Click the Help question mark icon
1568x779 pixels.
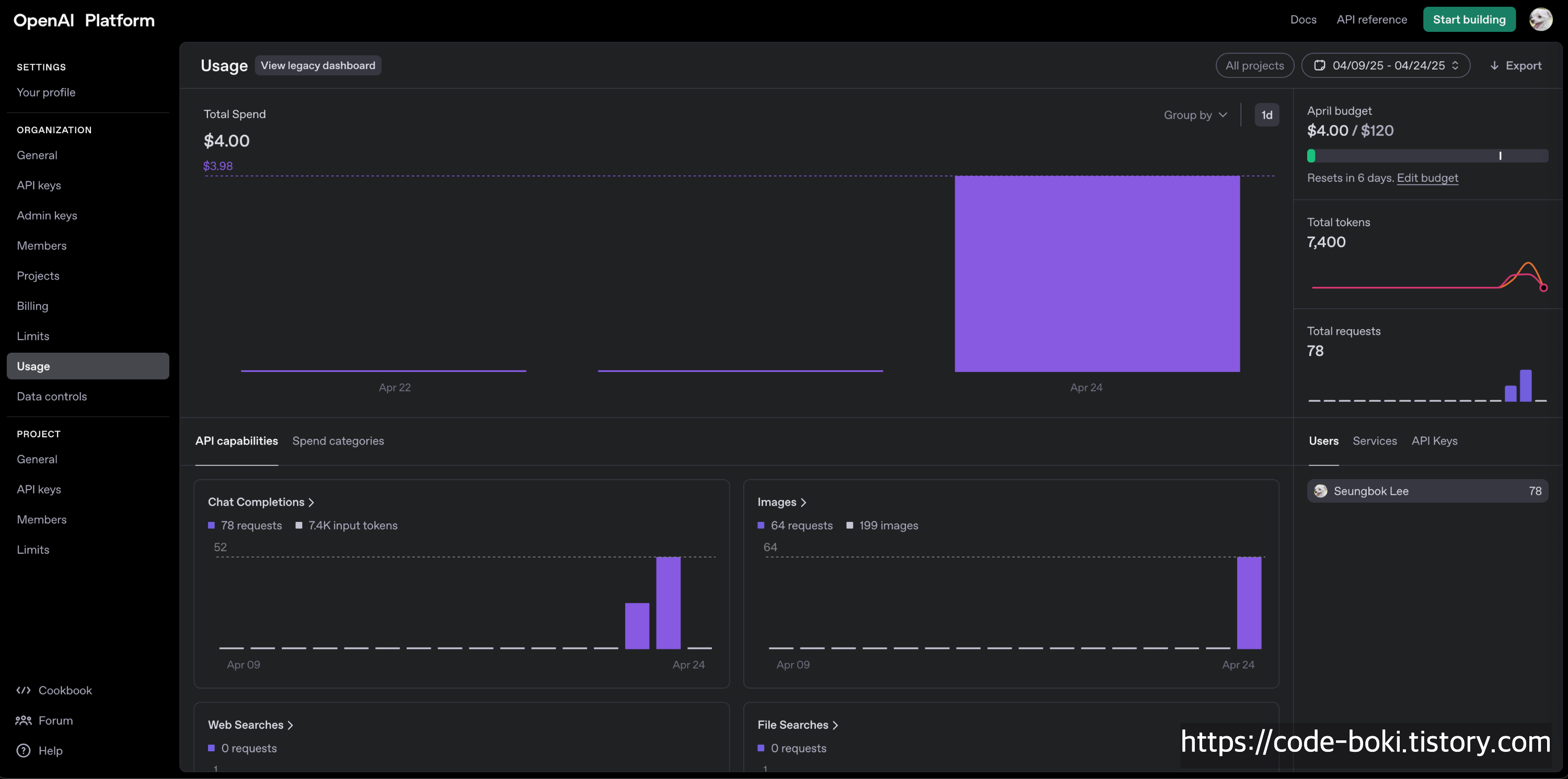(23, 750)
